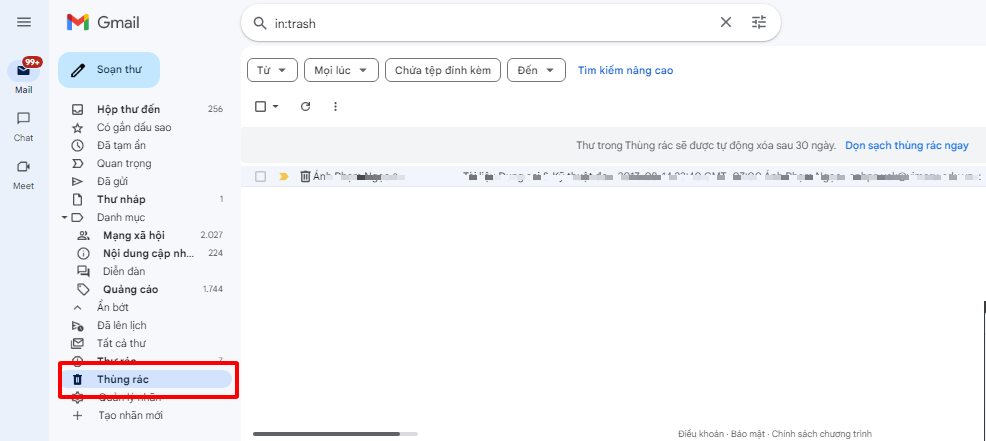The image size is (986, 441).
Task: Click the Refresh icon in toolbar
Action: click(x=306, y=106)
